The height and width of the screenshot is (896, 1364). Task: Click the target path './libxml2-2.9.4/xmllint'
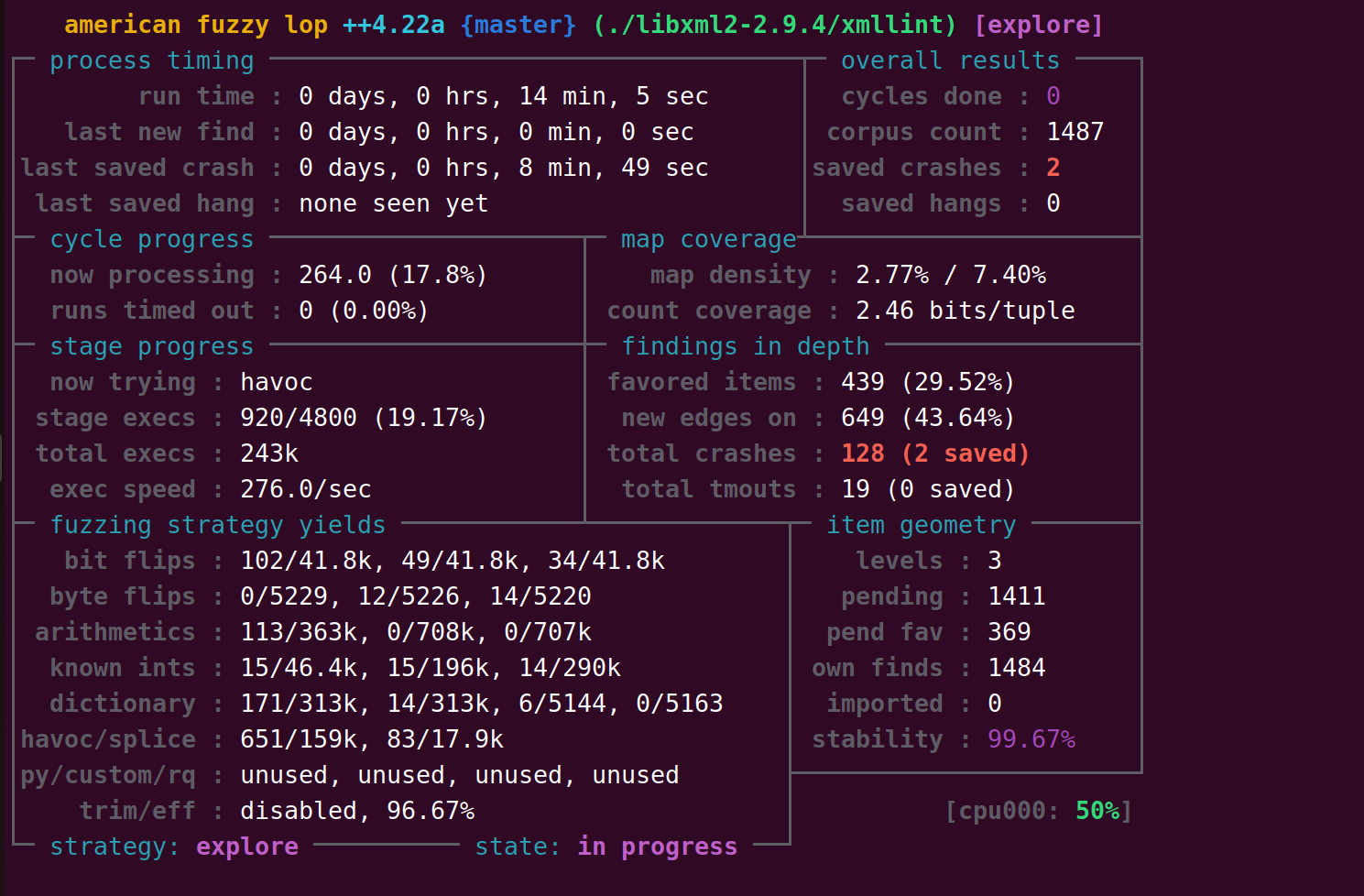pyautogui.click(x=775, y=25)
